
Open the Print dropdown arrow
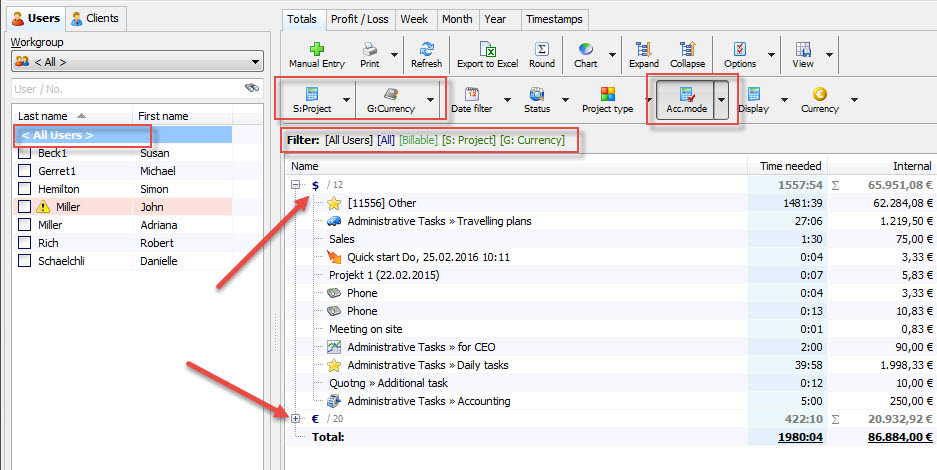pos(394,55)
